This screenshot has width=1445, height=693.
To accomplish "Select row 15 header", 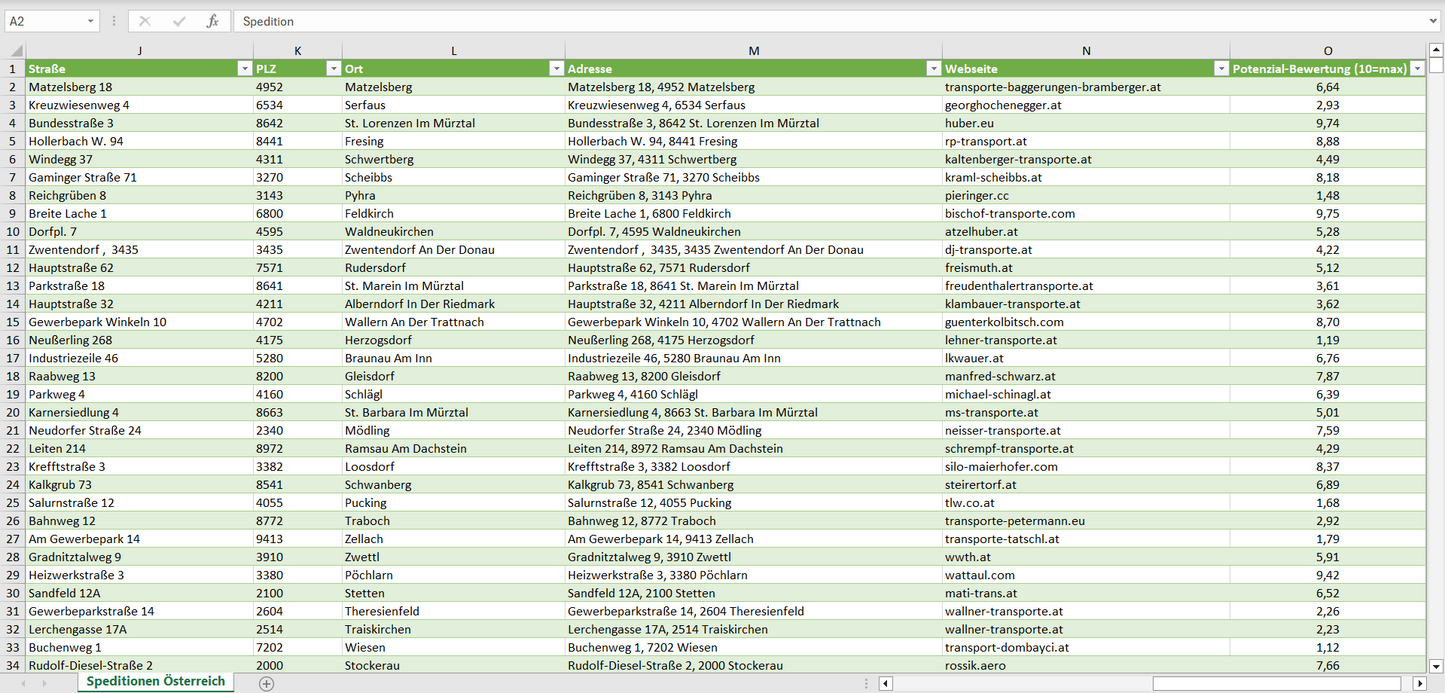I will tap(13, 322).
